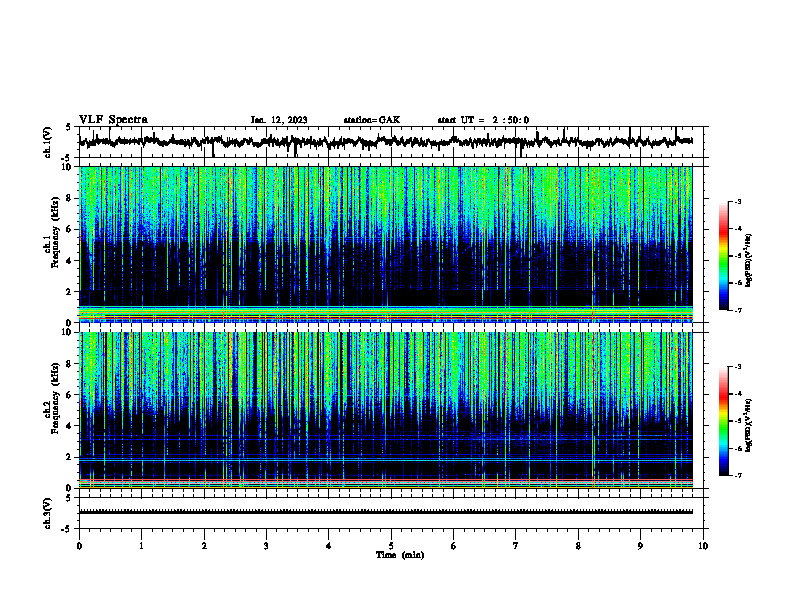The height and width of the screenshot is (612, 792).
Task: Click the "6" frequency tick of ch.1 spectrogram
Action: point(71,230)
